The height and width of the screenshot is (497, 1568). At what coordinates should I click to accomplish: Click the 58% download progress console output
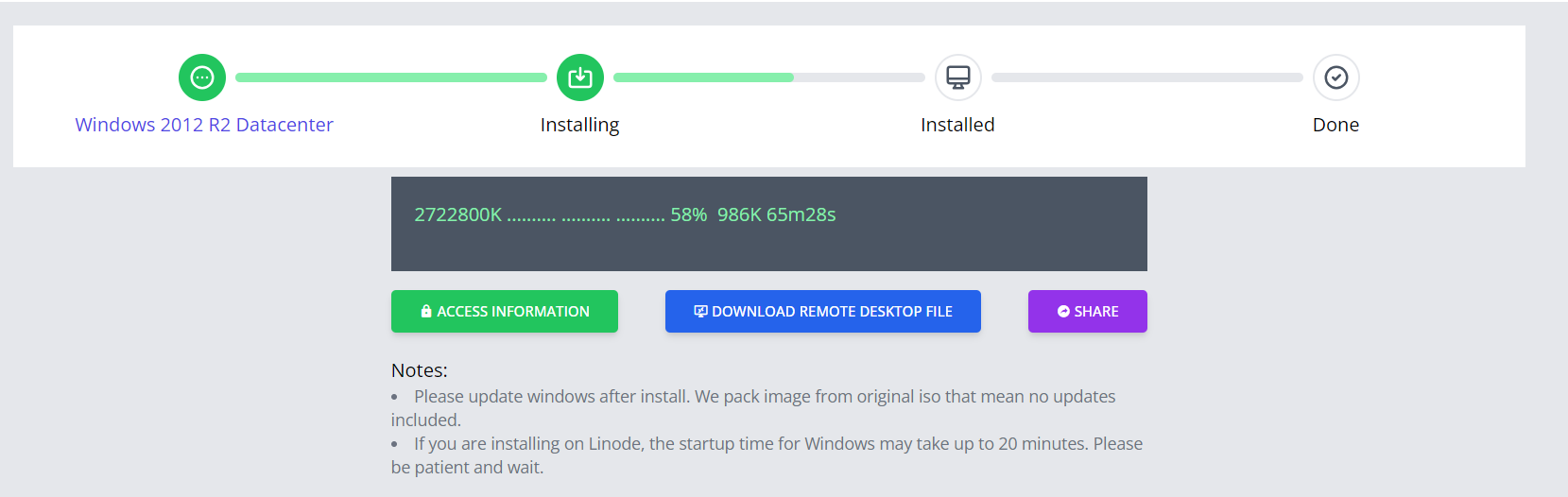coord(625,214)
